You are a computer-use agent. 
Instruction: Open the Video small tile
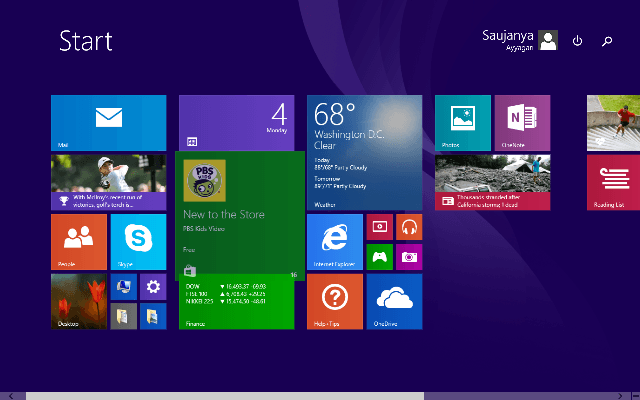pyautogui.click(x=380, y=227)
